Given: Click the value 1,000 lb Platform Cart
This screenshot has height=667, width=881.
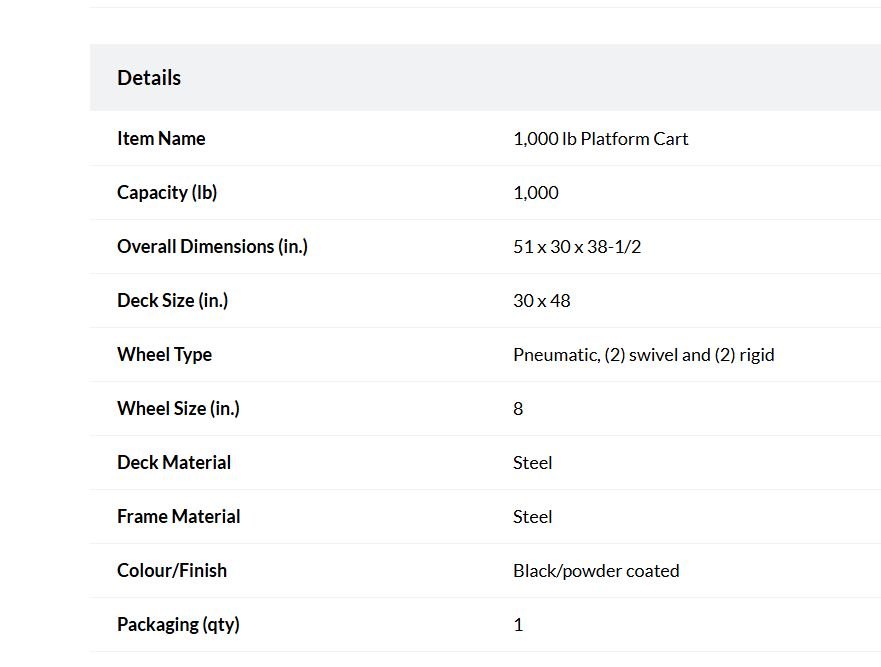Looking at the screenshot, I should tap(601, 139).
